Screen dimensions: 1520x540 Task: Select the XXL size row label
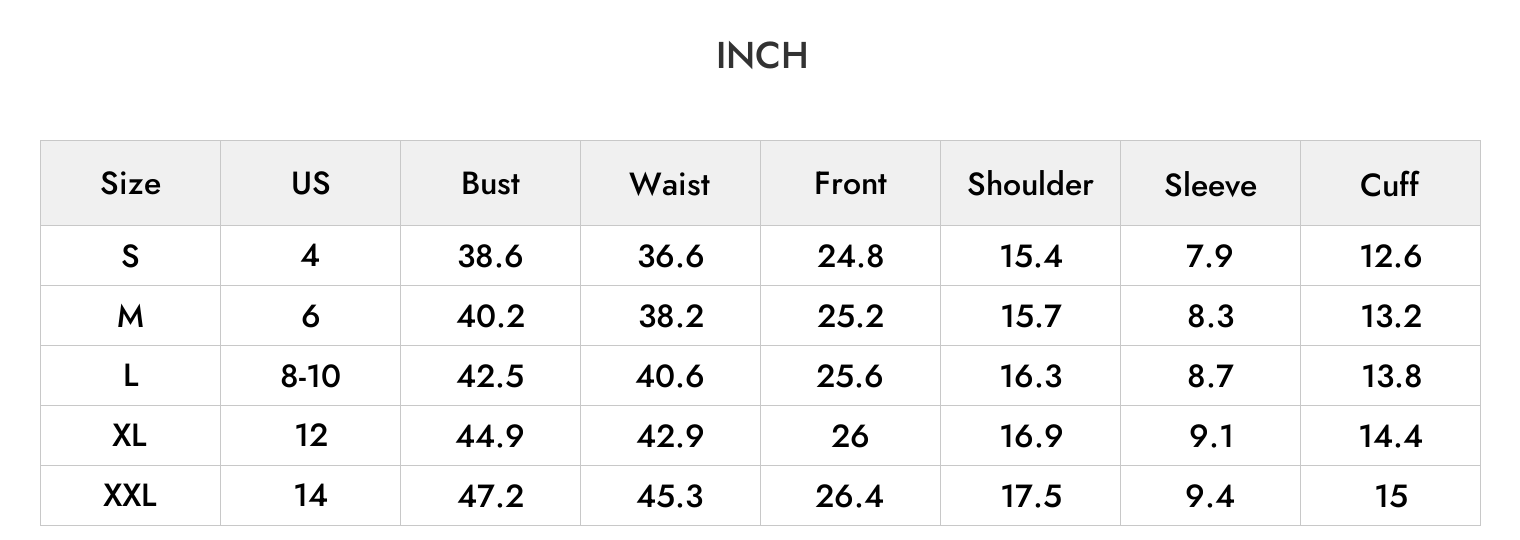[x=130, y=495]
